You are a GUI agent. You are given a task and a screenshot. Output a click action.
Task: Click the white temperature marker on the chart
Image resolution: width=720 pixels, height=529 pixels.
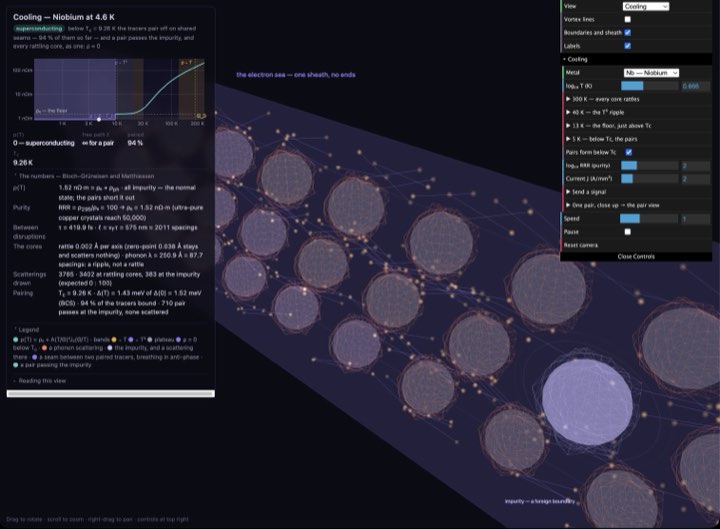[99, 119]
